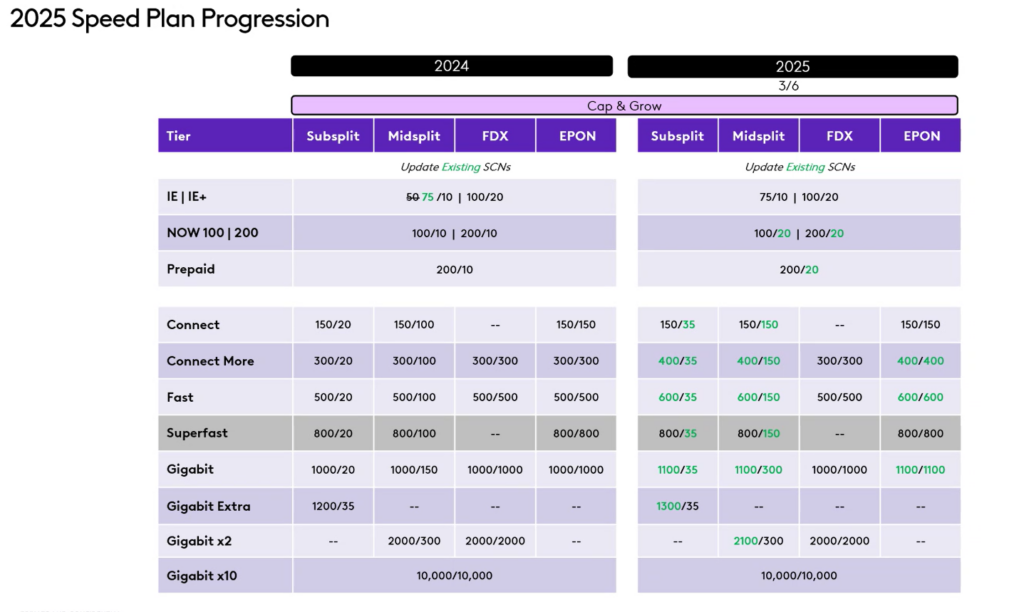Click Connect More EPON 2025 value '400/400'
Screen dimensions: 1024x612
click(x=920, y=361)
